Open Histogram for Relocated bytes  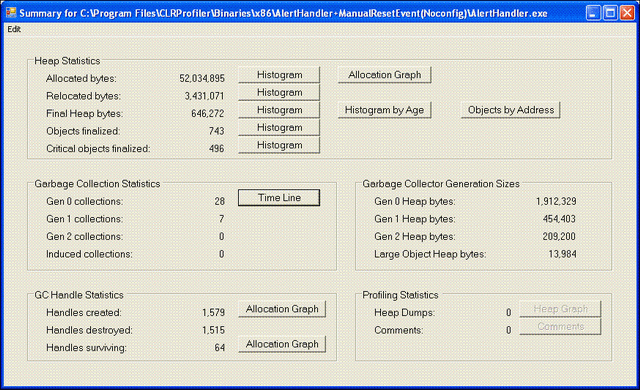279,93
